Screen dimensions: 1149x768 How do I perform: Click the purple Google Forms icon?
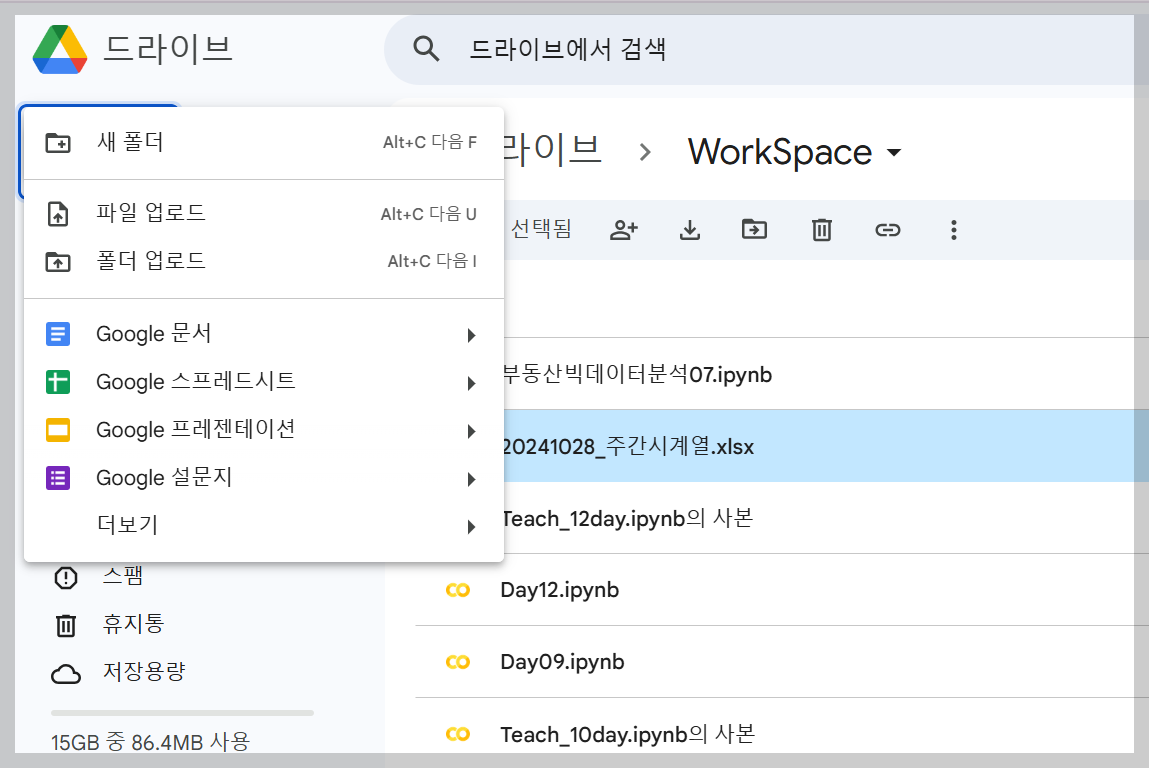coord(58,478)
